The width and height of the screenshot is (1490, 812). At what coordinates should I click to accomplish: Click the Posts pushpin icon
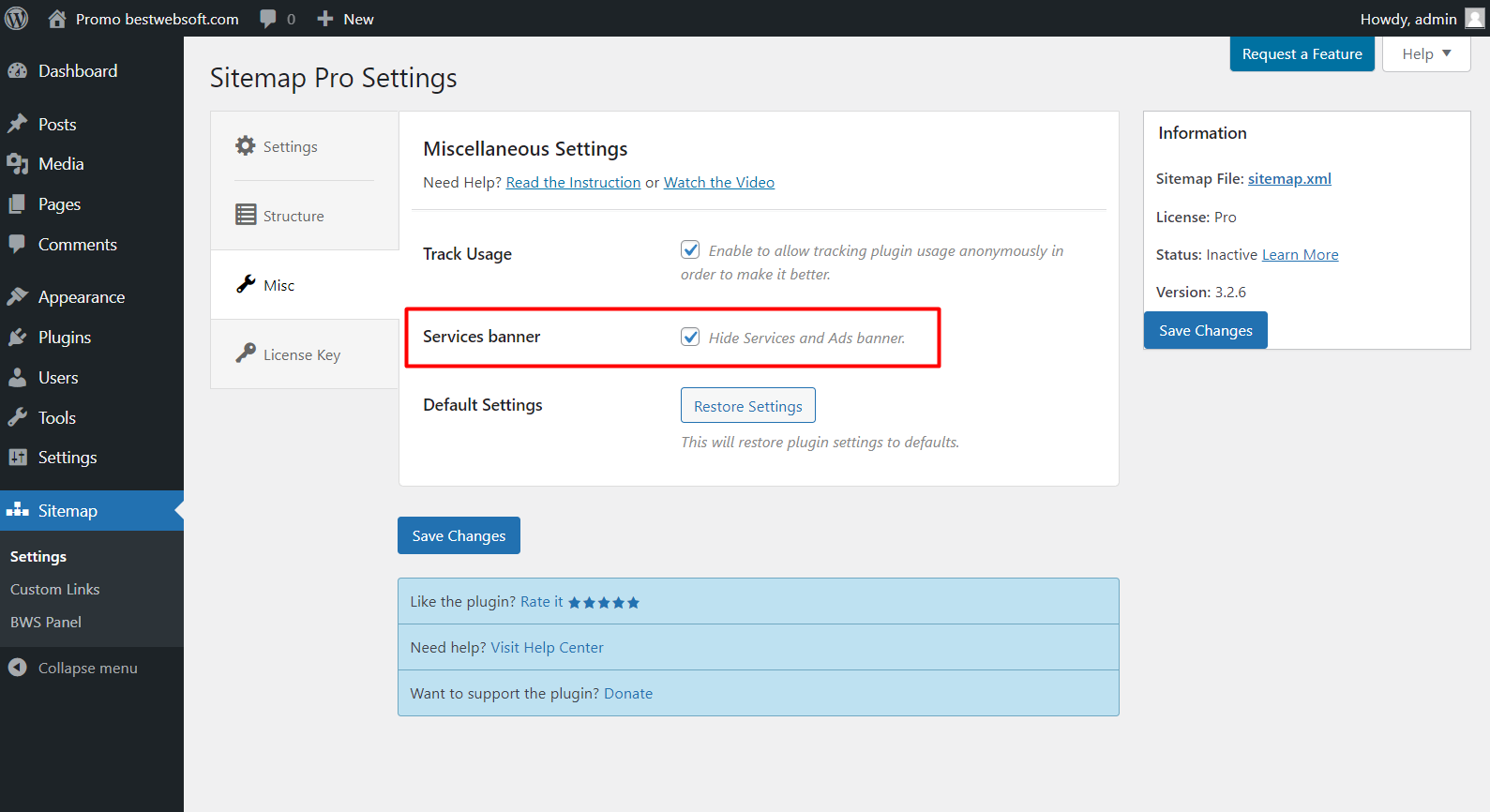[18, 124]
